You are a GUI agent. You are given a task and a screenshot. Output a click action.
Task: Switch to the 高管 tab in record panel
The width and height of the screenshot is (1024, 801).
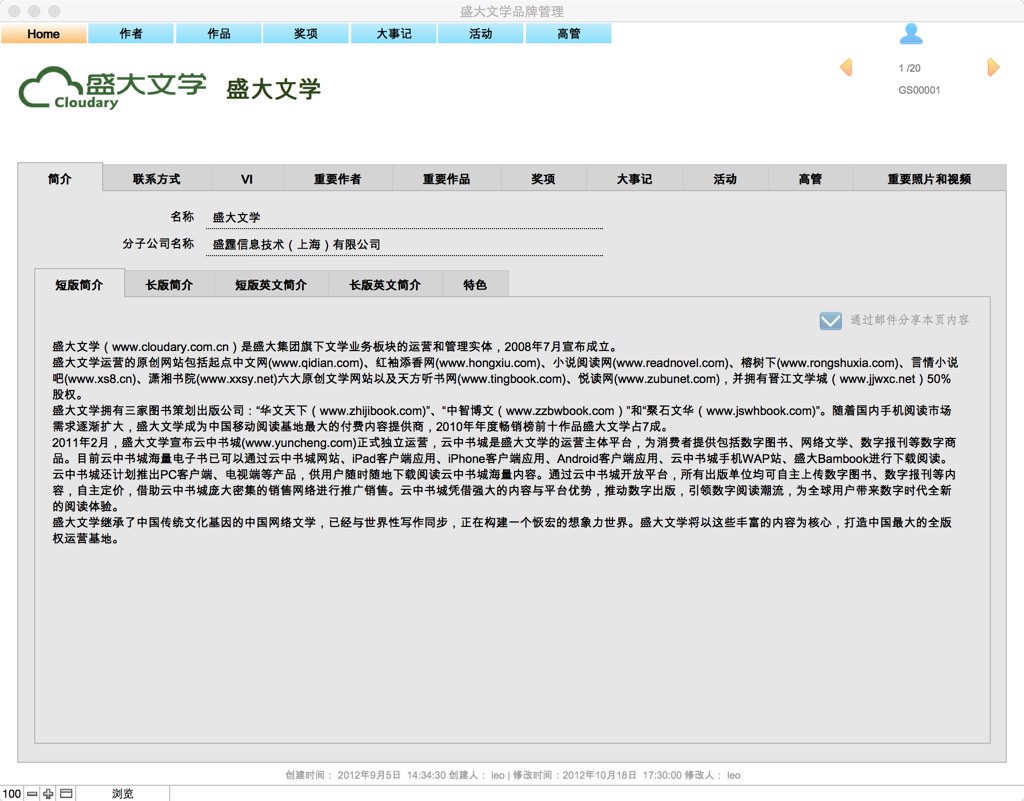(x=810, y=179)
